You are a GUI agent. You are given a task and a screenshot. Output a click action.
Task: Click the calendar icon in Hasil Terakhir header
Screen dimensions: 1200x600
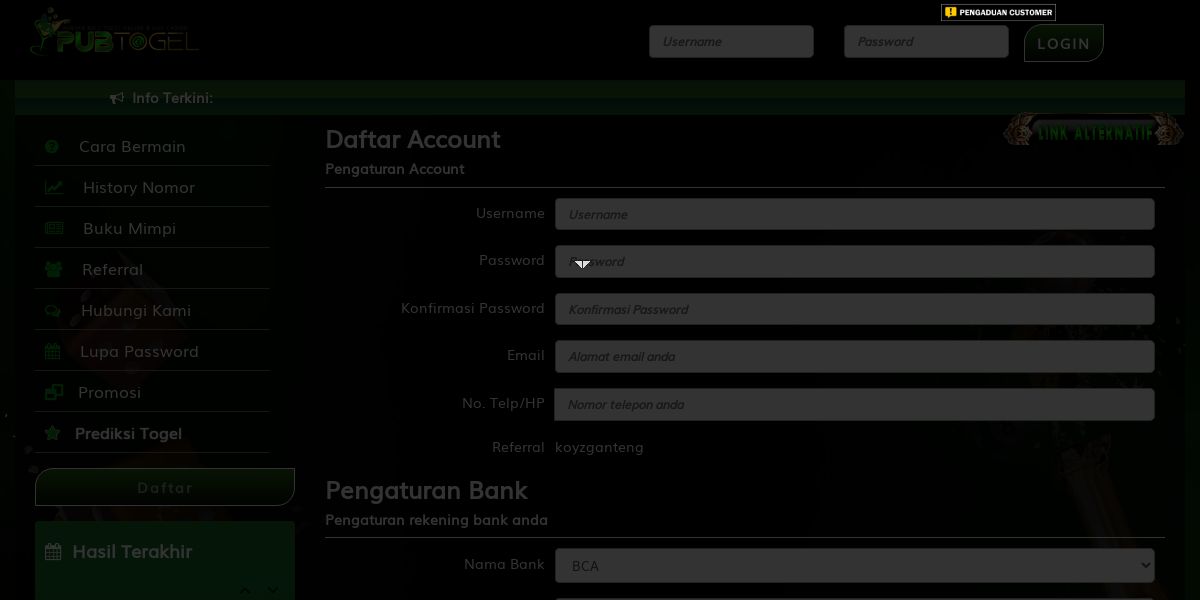(x=54, y=552)
